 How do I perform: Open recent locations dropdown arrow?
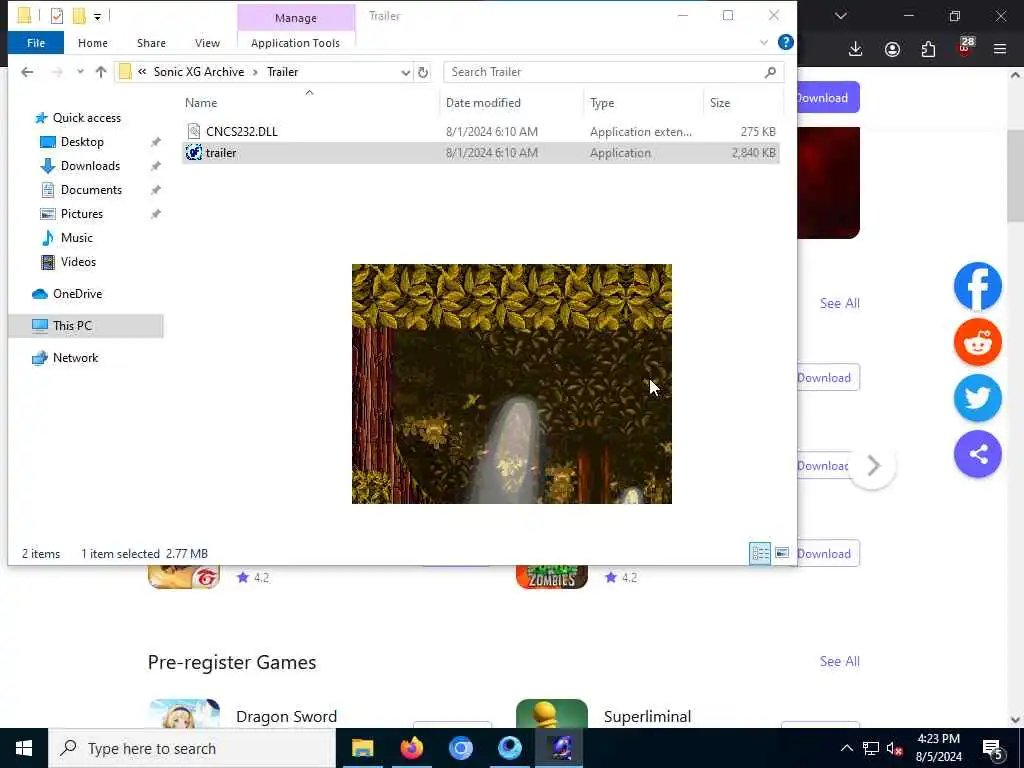pyautogui.click(x=80, y=72)
